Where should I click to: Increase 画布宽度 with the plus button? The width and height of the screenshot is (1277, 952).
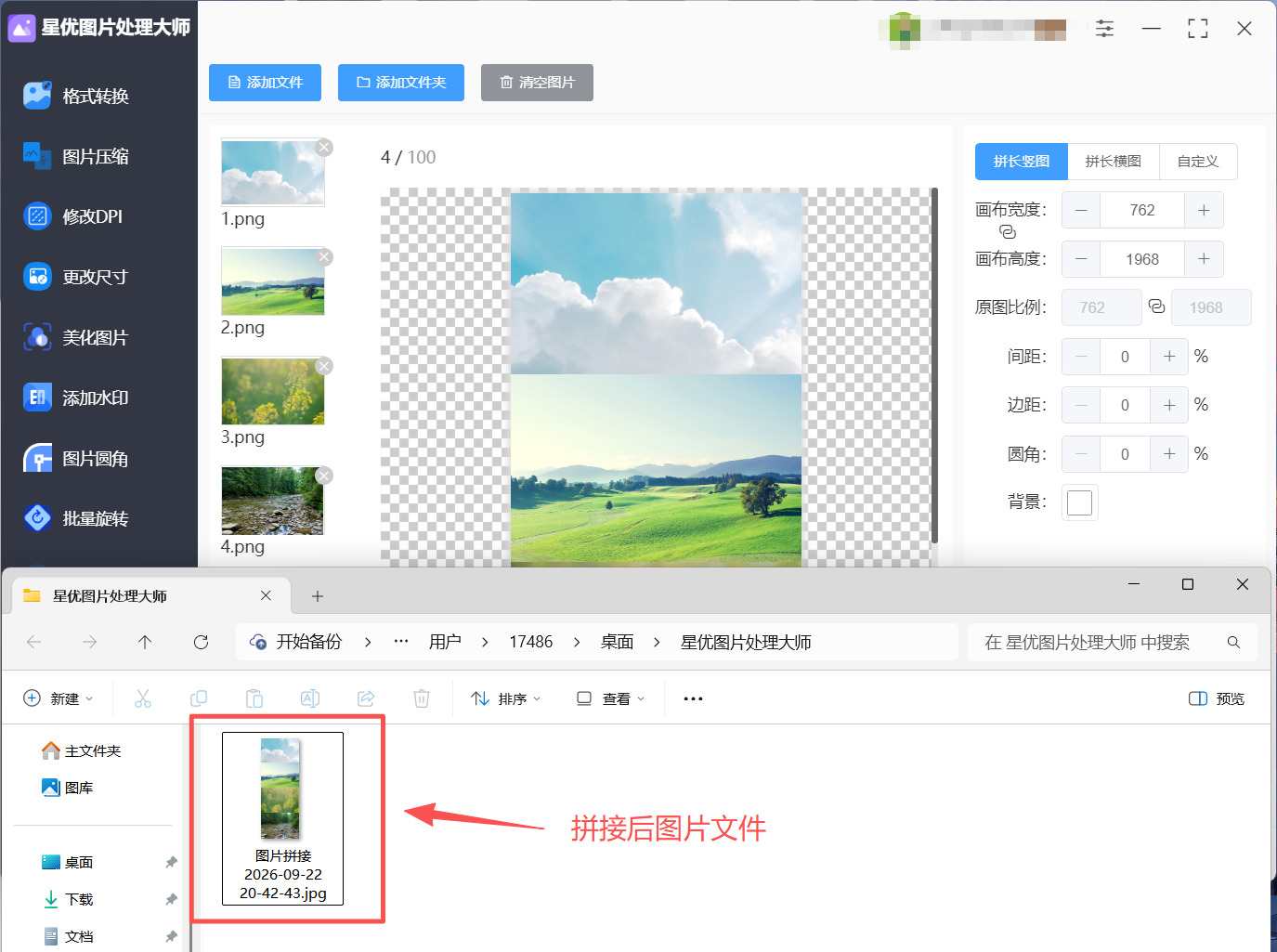(1204, 210)
